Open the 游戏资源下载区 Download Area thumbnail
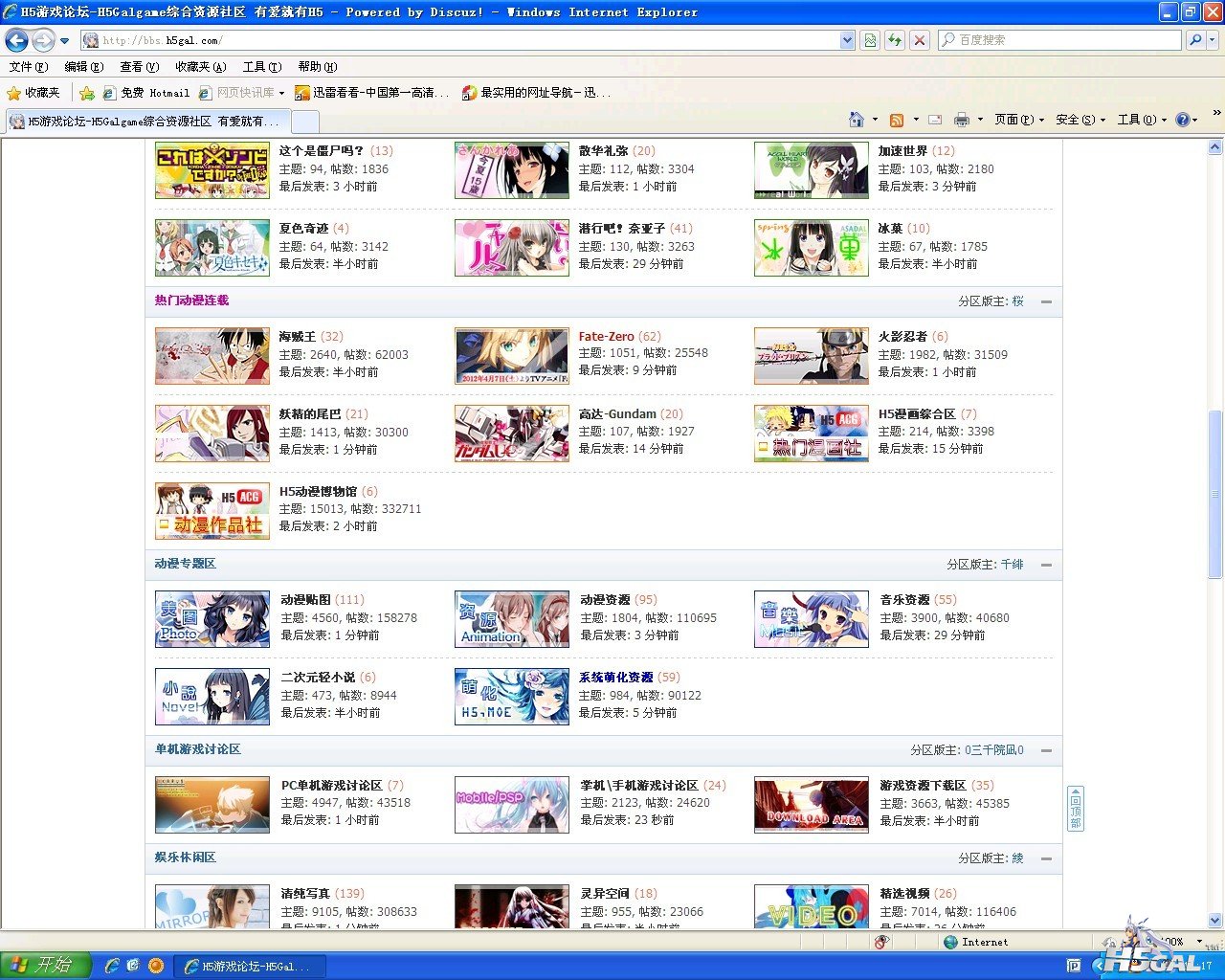This screenshot has height=980, width=1225. click(x=812, y=805)
